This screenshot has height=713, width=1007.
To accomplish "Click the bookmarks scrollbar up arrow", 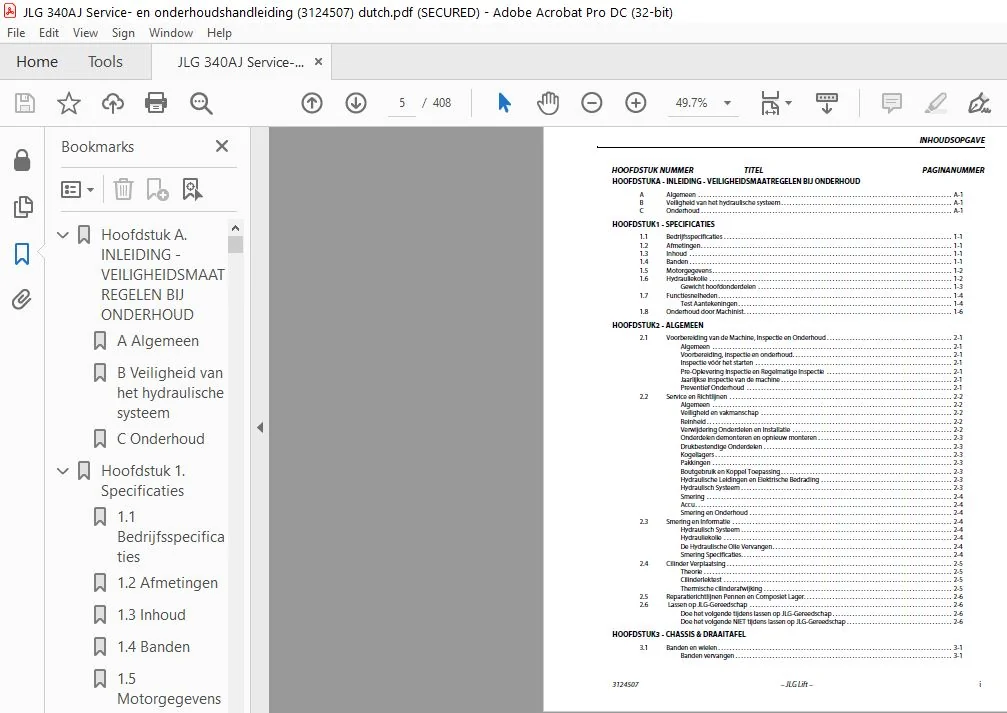I will [235, 228].
